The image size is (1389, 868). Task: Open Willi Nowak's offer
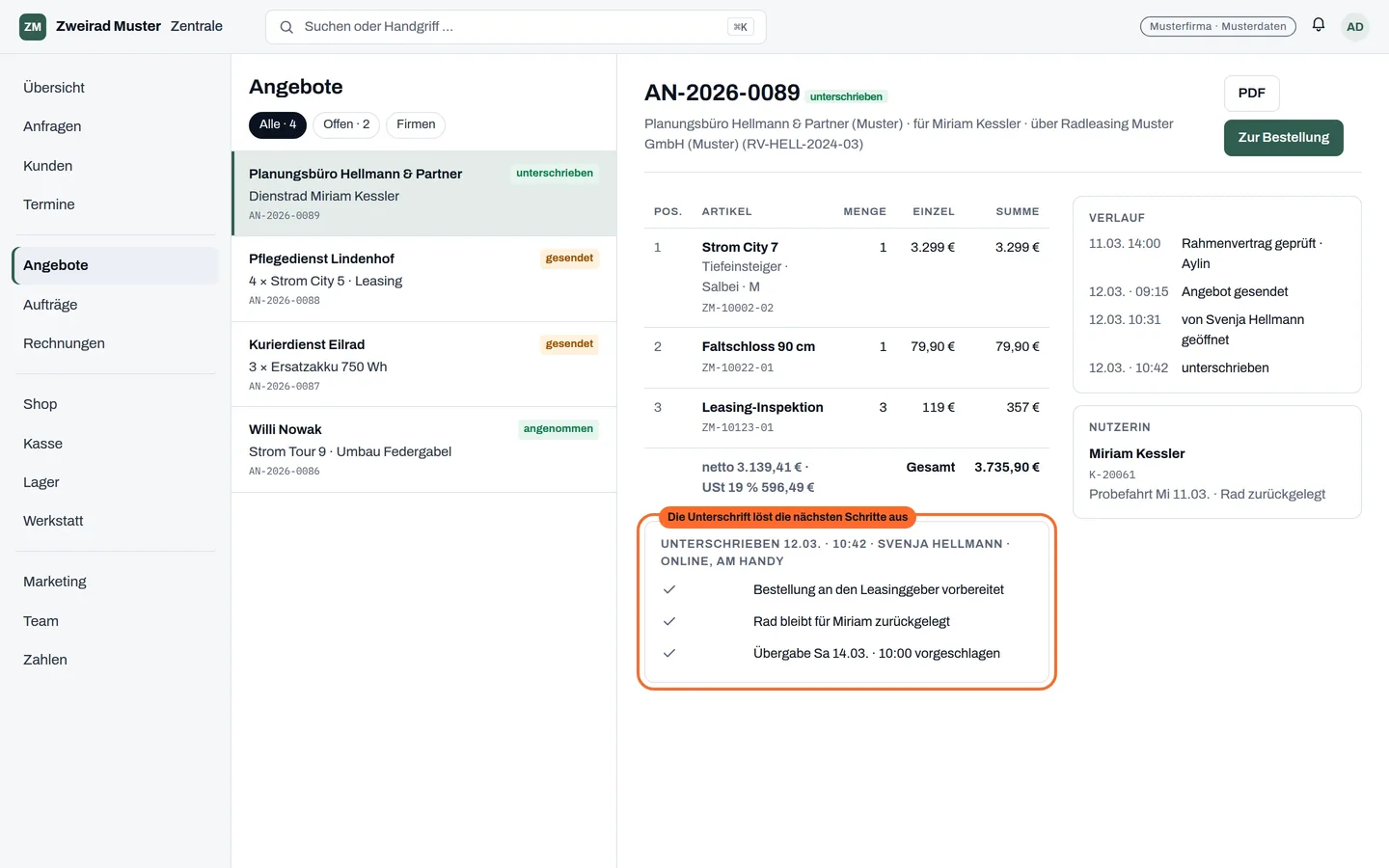pos(424,449)
